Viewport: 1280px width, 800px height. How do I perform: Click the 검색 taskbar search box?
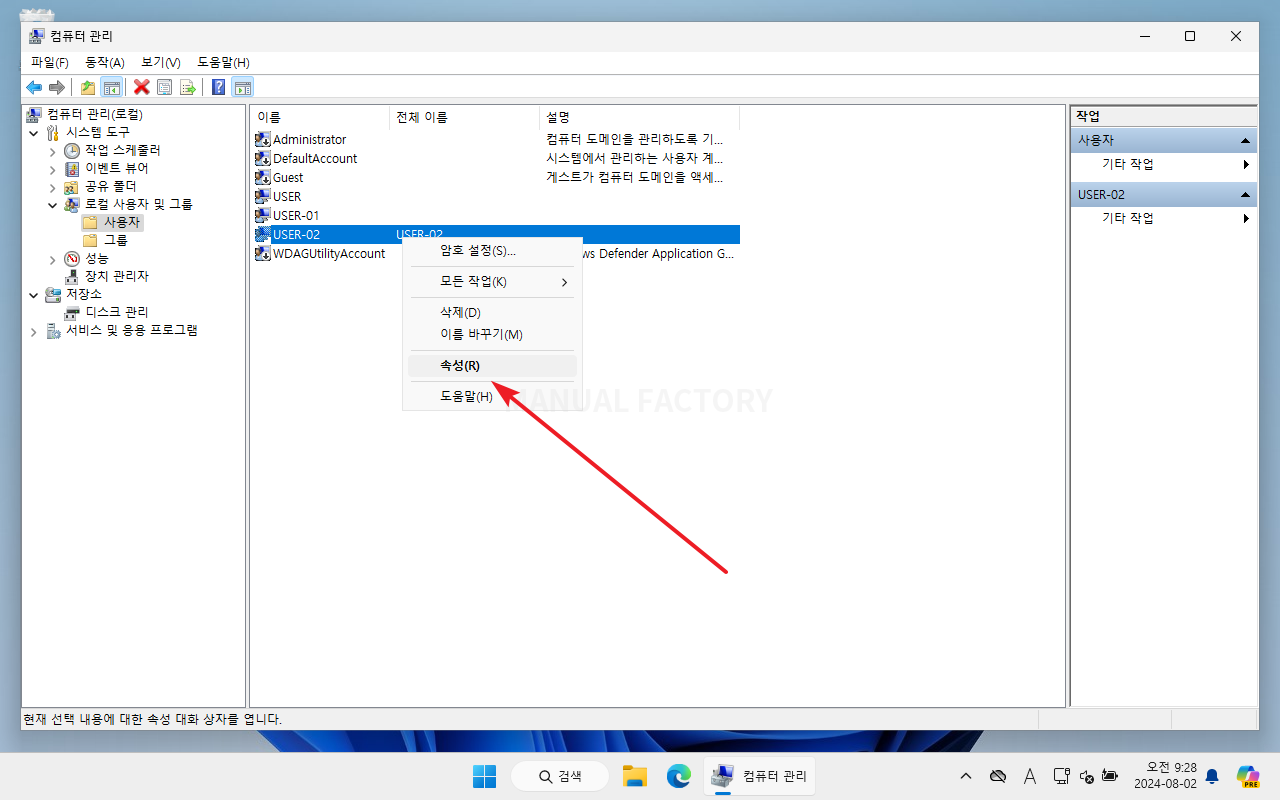tap(560, 776)
